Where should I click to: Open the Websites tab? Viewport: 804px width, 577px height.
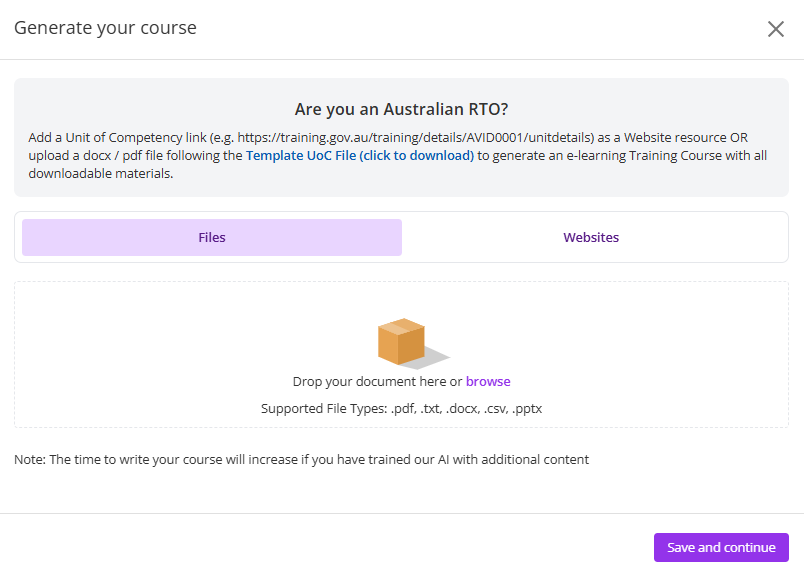(591, 238)
